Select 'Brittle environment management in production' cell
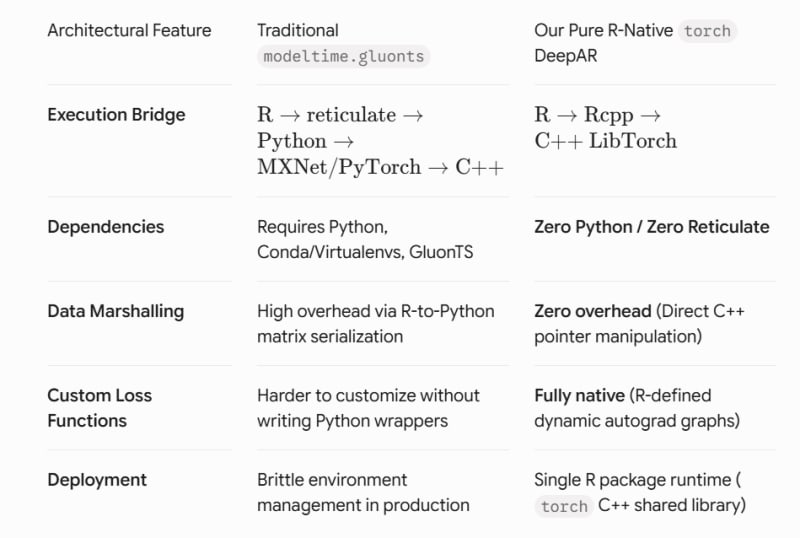This screenshot has height=538, width=800. pos(363,493)
